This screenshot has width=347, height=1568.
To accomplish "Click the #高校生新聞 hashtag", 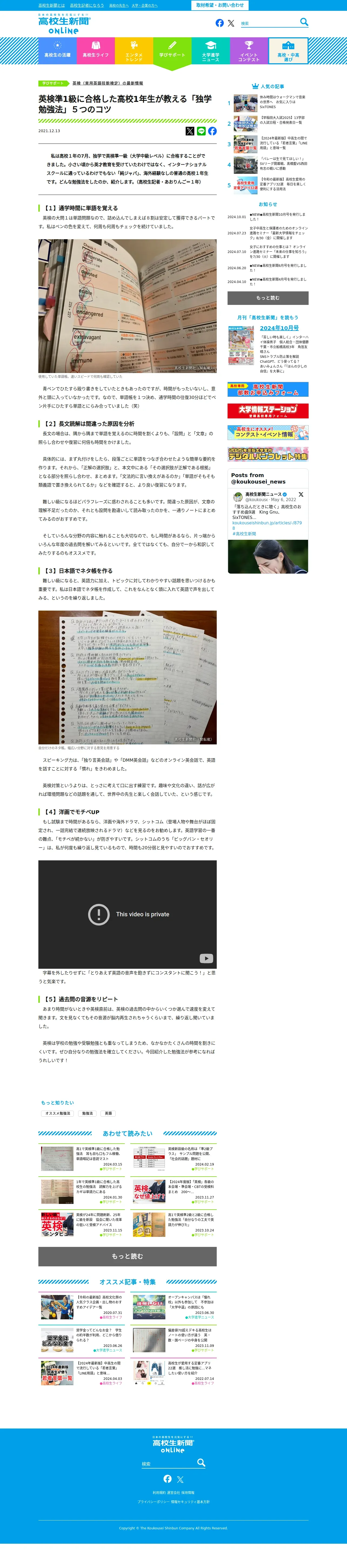I will (x=244, y=534).
